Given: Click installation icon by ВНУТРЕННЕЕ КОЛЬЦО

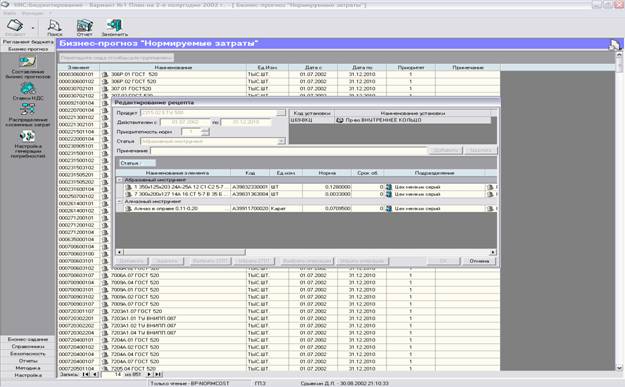Looking at the screenshot, I should tap(340, 120).
